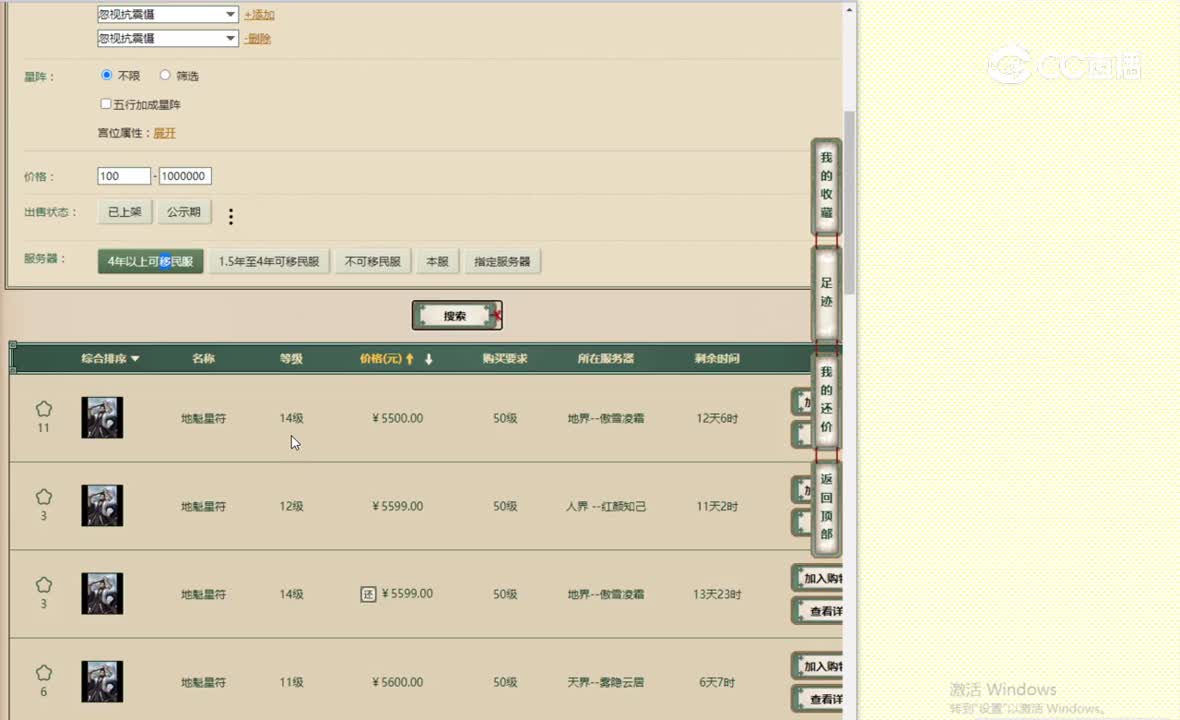The height and width of the screenshot is (720, 1180).
Task: Click the 12天6时 remaining time cell
Action: (x=717, y=418)
